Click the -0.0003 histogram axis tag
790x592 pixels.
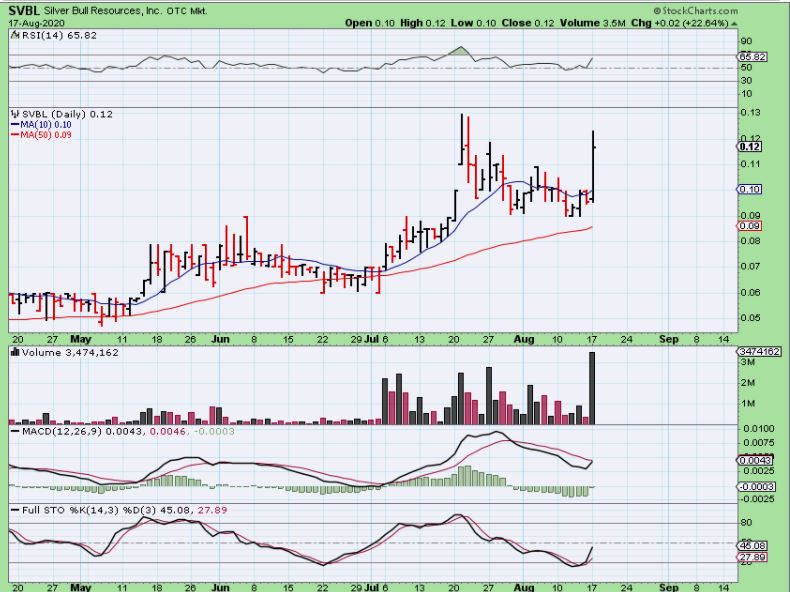757,486
